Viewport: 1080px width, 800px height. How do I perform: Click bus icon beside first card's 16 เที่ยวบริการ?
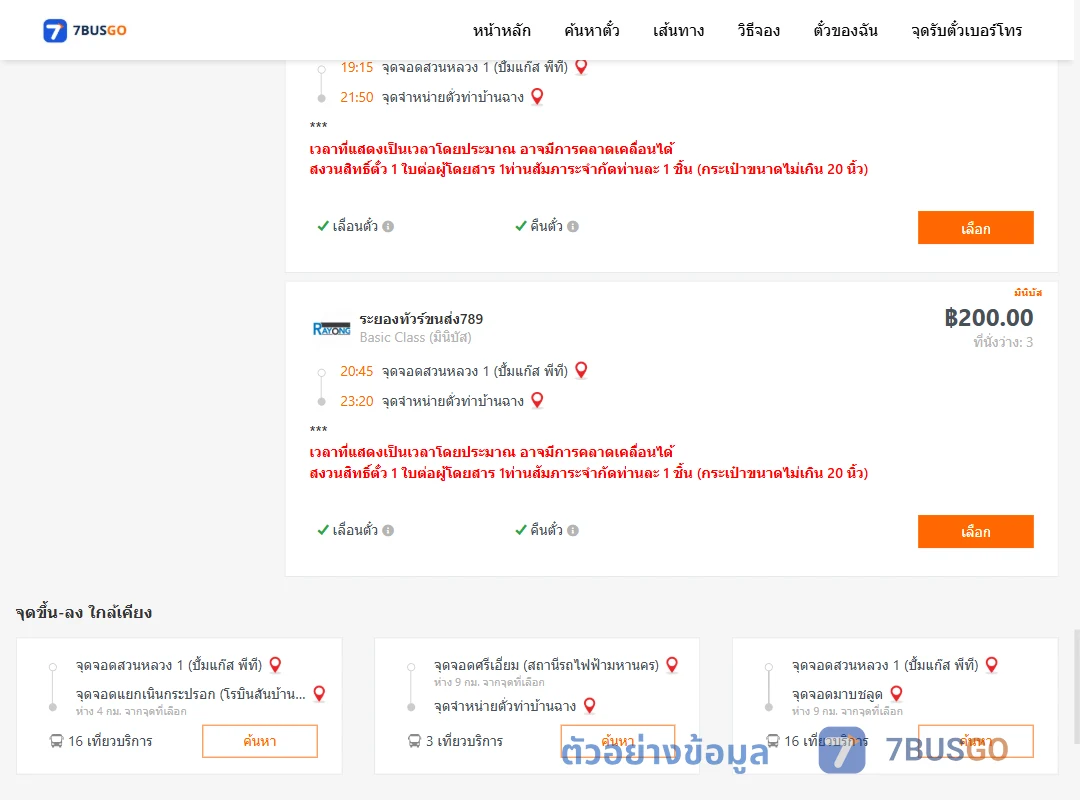(56, 741)
